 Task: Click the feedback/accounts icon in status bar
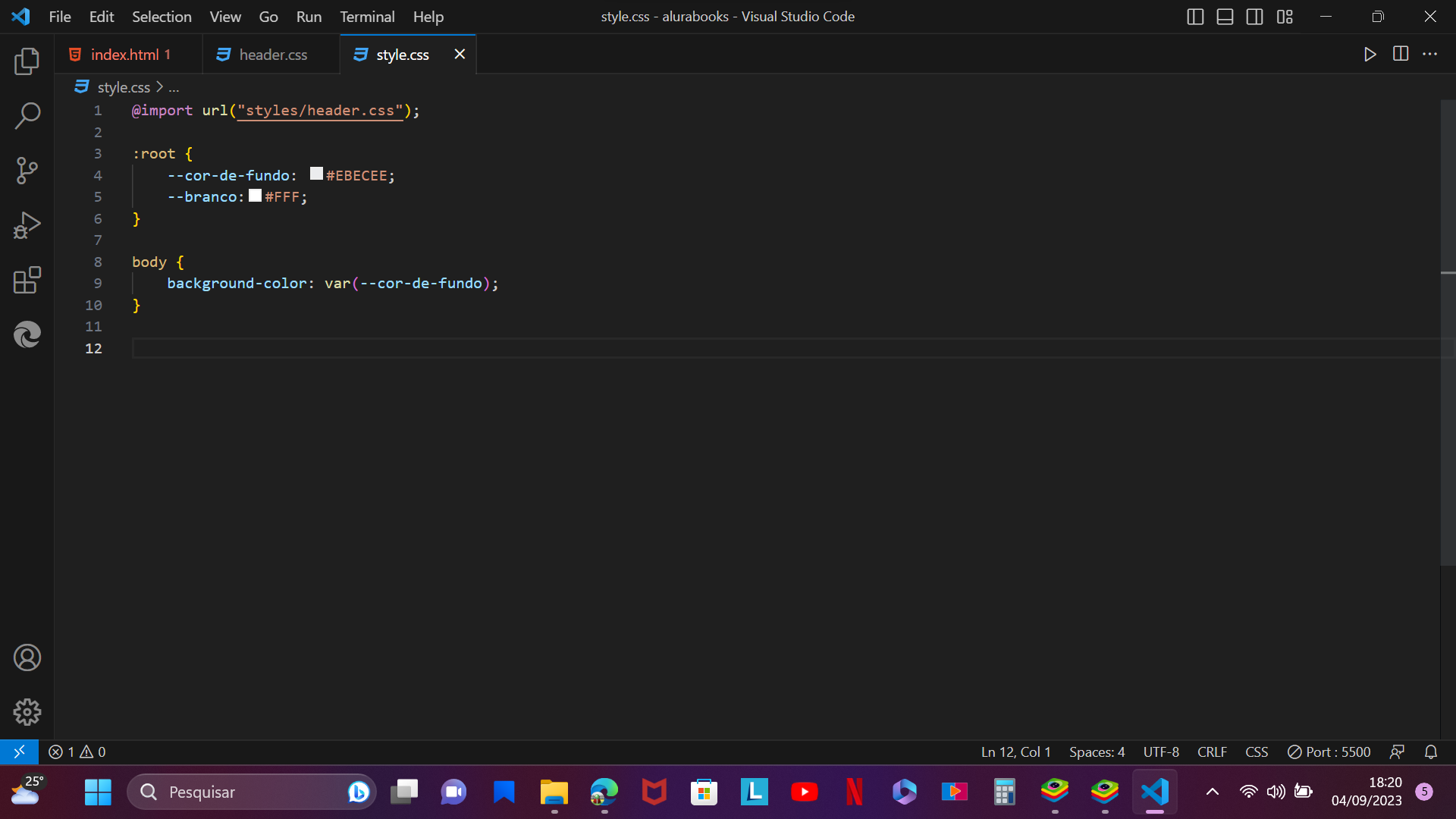[1397, 752]
